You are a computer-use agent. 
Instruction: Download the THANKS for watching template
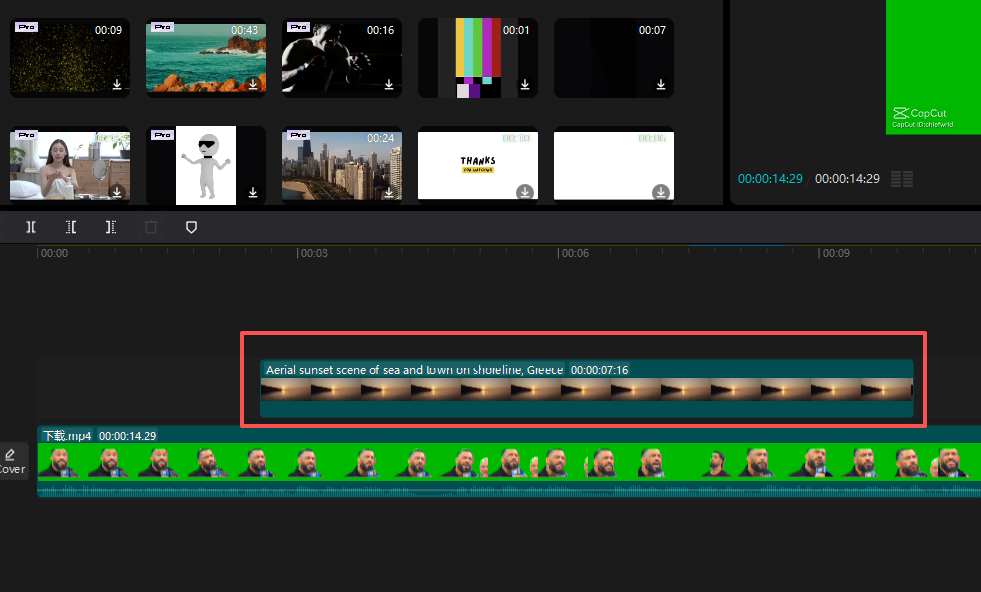[x=524, y=190]
